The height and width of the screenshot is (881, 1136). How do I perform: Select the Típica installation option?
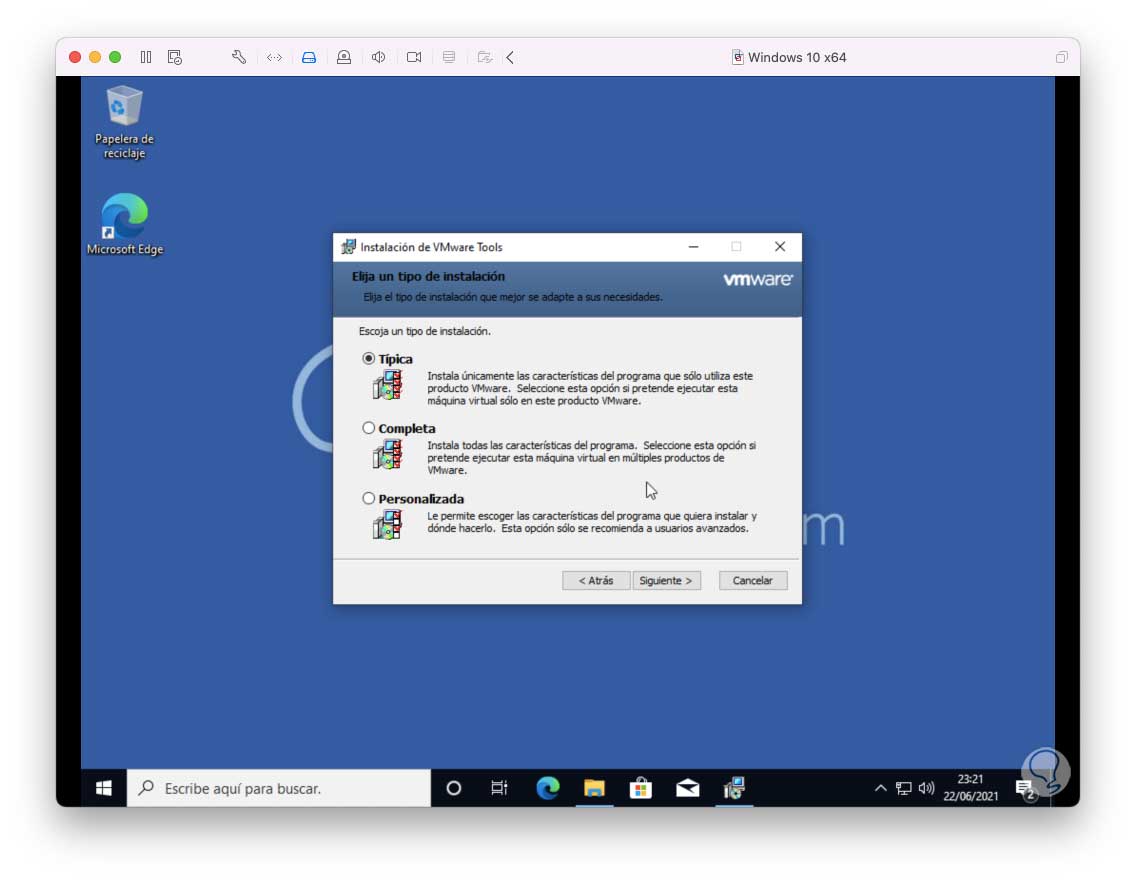pos(369,359)
